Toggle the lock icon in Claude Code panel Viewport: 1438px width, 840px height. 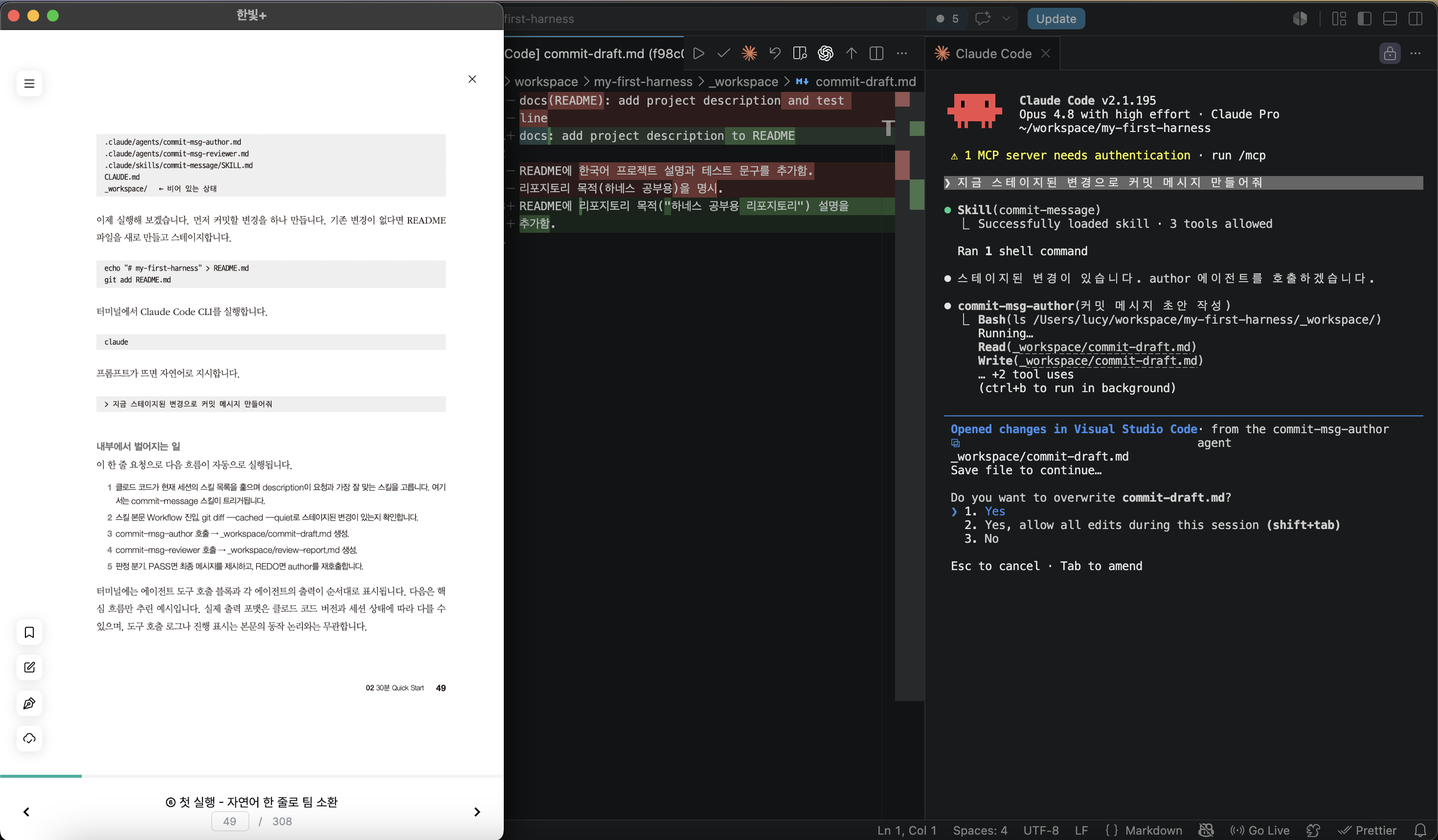[1390, 54]
